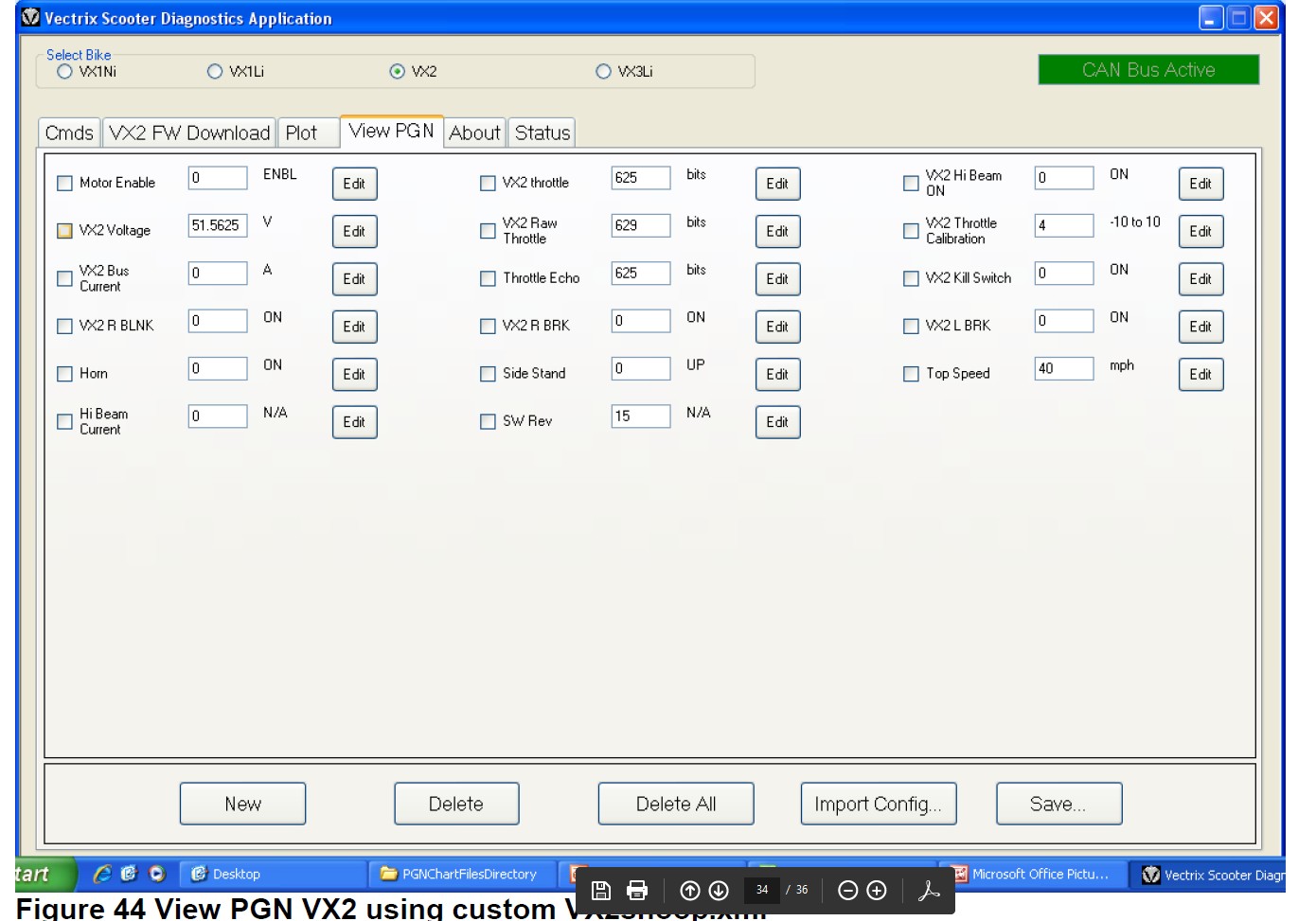This screenshot has width=1316, height=921.
Task: Click Edit button for VX2 Voltage
Action: click(x=354, y=231)
